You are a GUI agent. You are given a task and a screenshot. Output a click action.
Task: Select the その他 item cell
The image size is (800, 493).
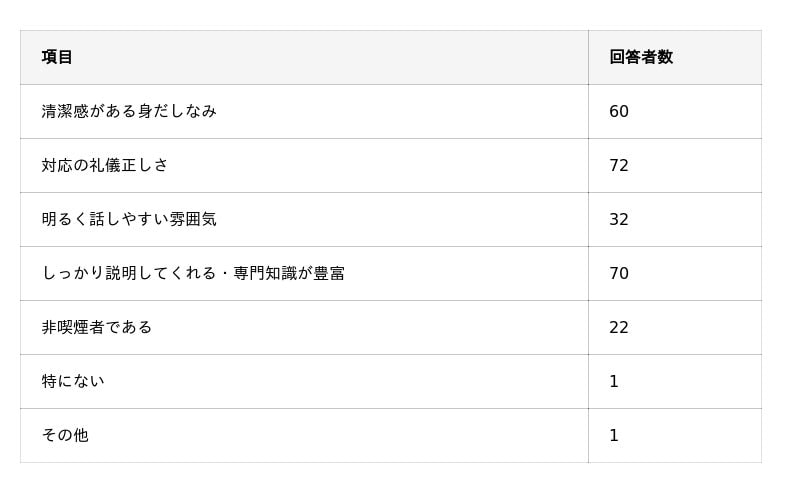pos(64,435)
